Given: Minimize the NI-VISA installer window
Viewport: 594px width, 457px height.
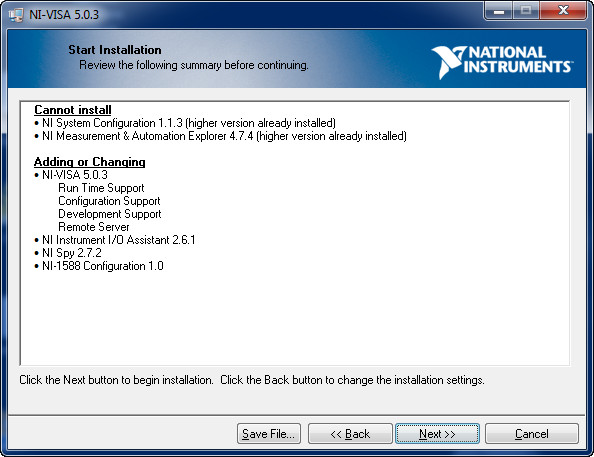Looking at the screenshot, I should 499,11.
